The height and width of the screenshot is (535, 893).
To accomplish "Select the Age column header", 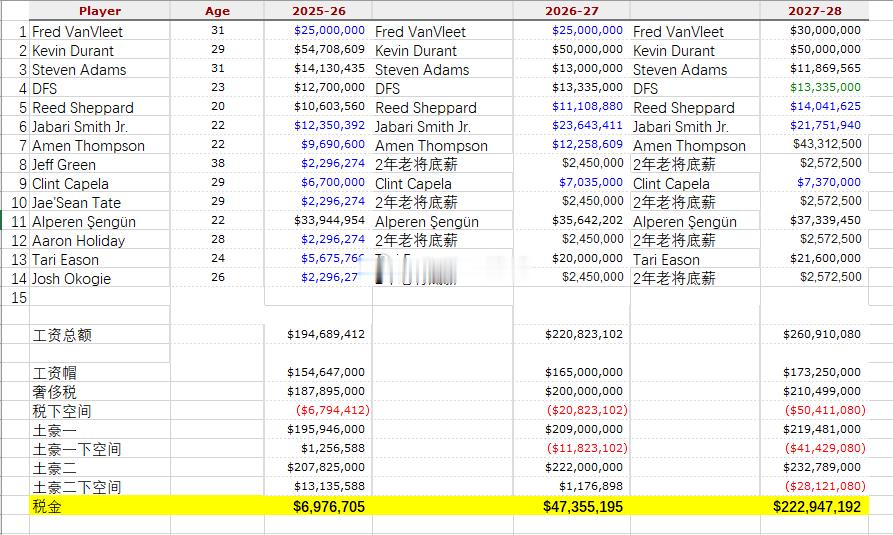I will 217,11.
